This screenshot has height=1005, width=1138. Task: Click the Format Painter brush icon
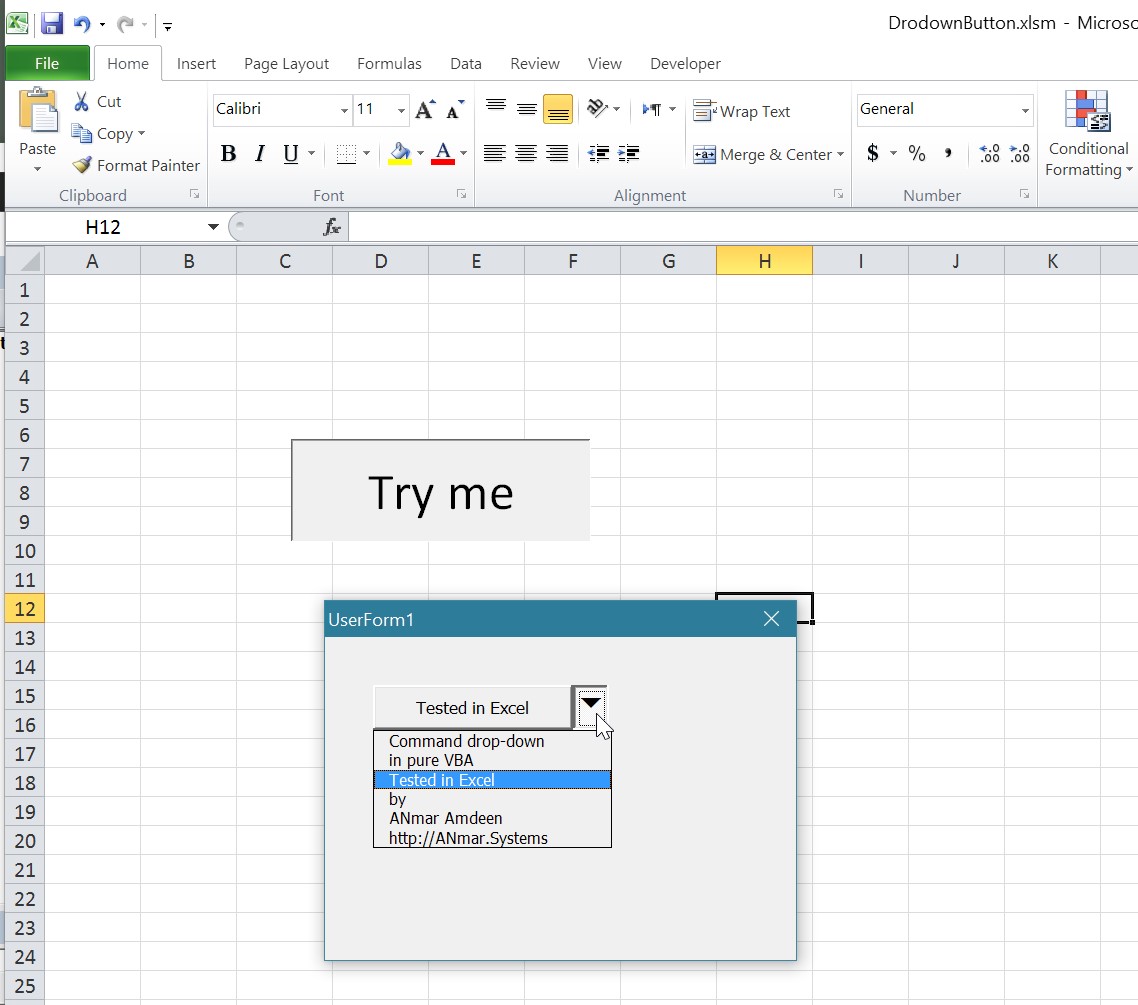[x=82, y=165]
